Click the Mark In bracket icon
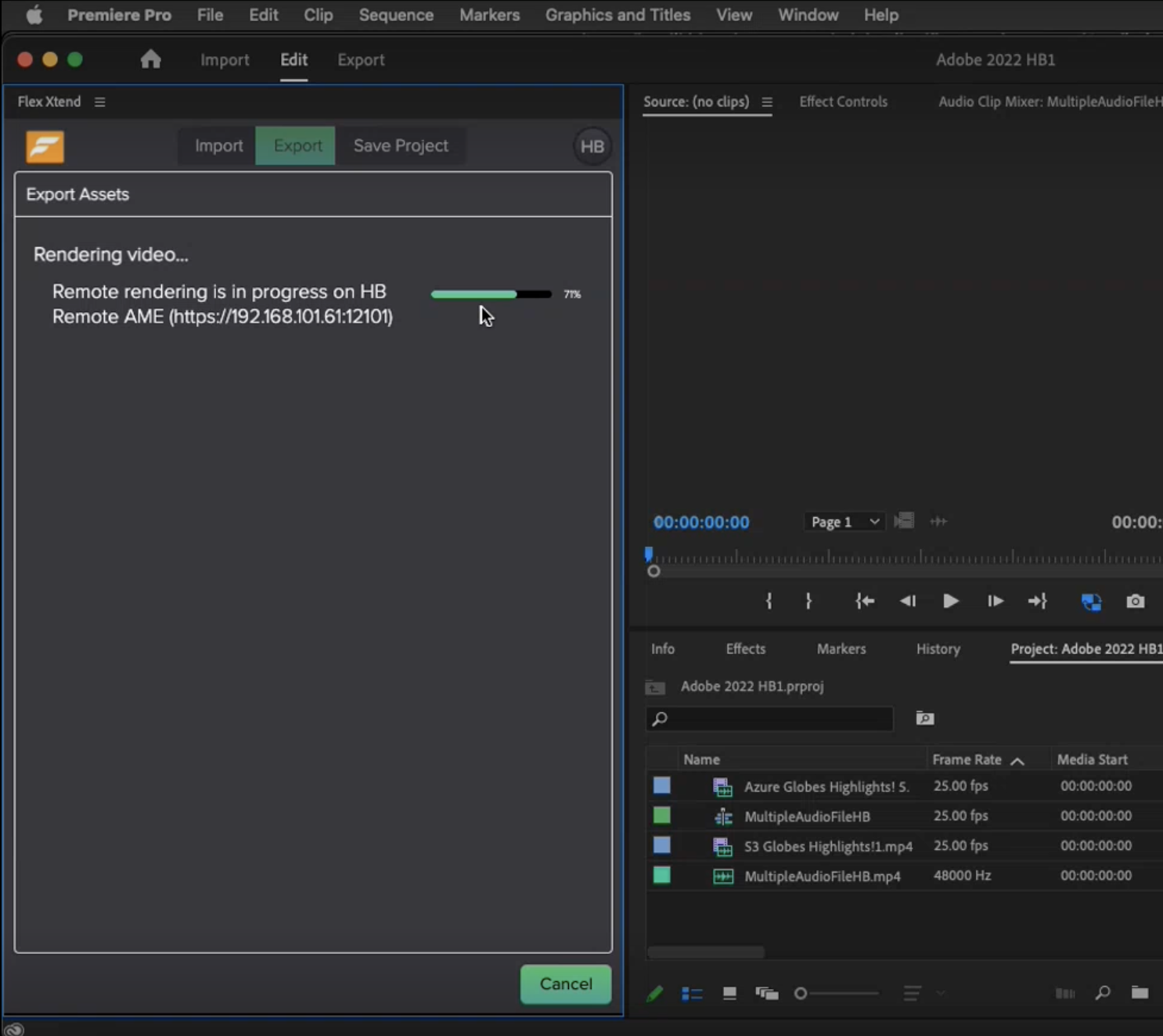Screen dimensions: 1163x1036 (x=769, y=601)
